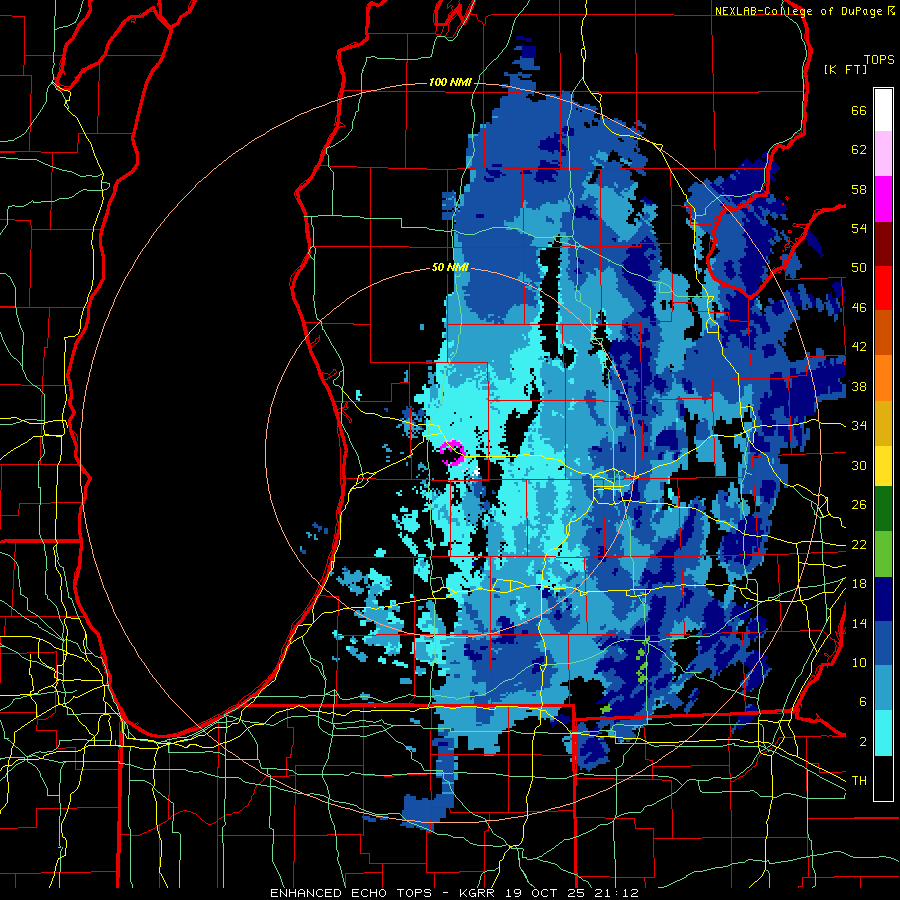Screen dimensions: 900x900
Task: Click the dark red 50-54 kft swatch
Action: pos(883,243)
